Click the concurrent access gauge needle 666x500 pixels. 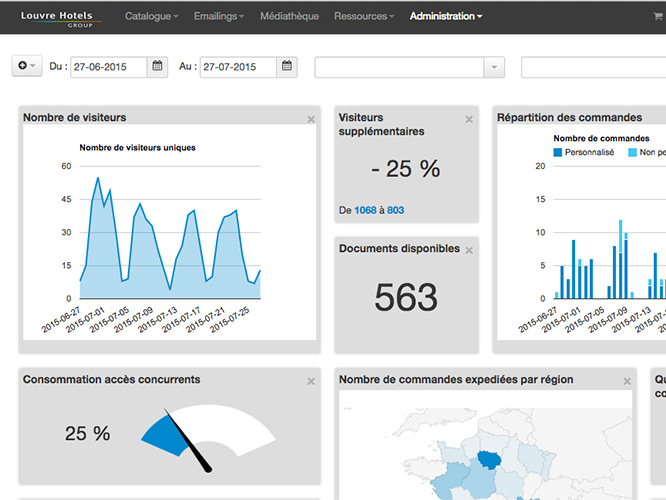(x=188, y=440)
